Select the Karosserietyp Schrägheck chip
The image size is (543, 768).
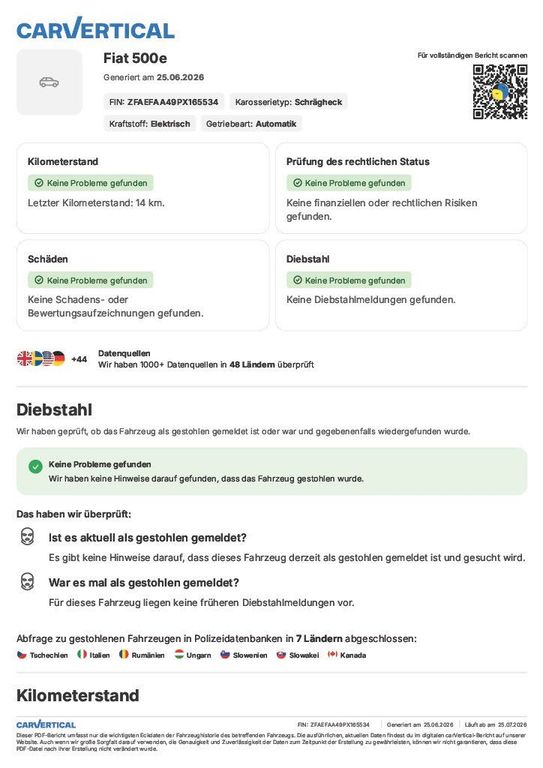pos(288,102)
